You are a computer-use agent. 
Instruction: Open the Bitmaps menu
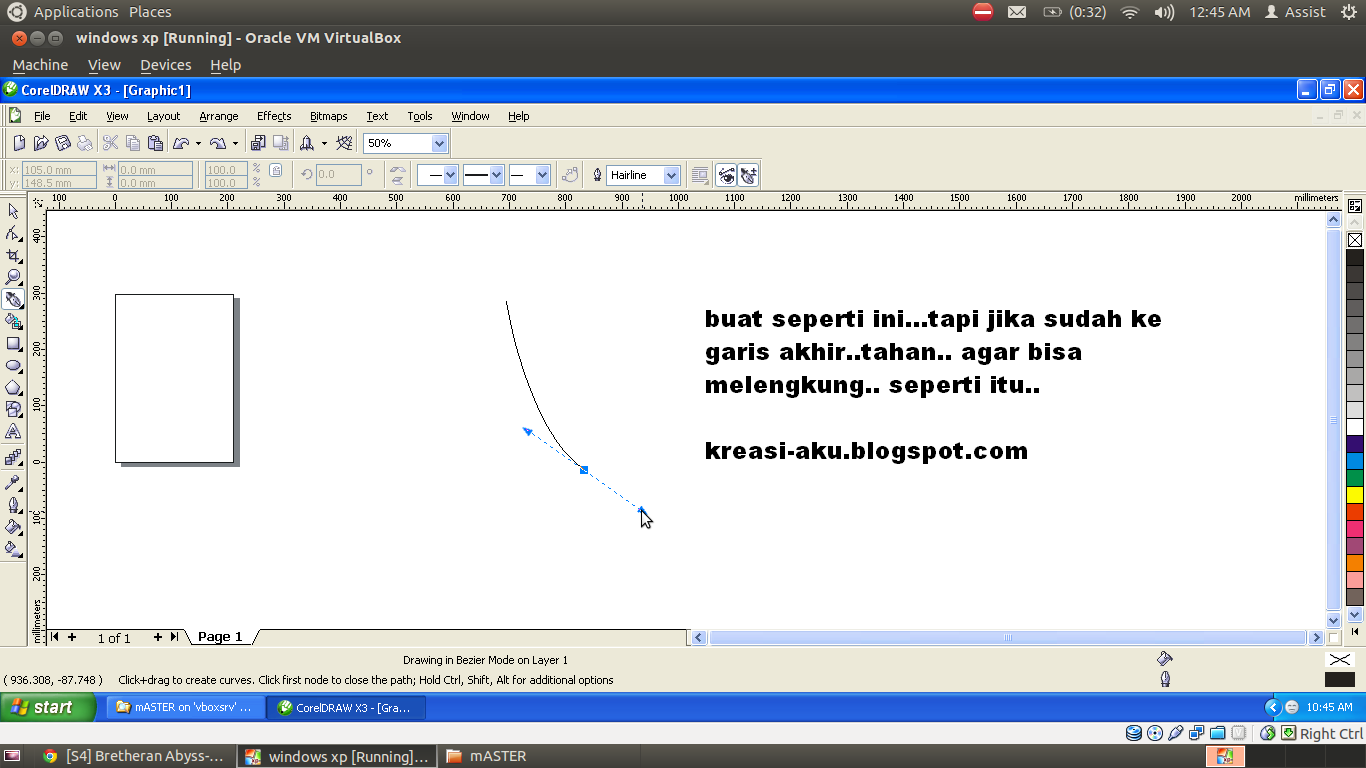(329, 116)
